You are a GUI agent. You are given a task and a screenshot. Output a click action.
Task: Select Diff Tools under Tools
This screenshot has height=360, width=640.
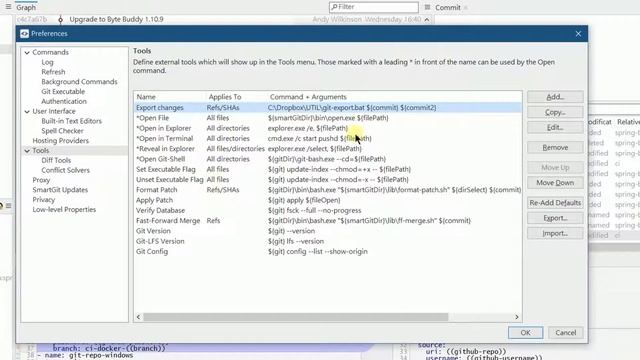pos(56,160)
